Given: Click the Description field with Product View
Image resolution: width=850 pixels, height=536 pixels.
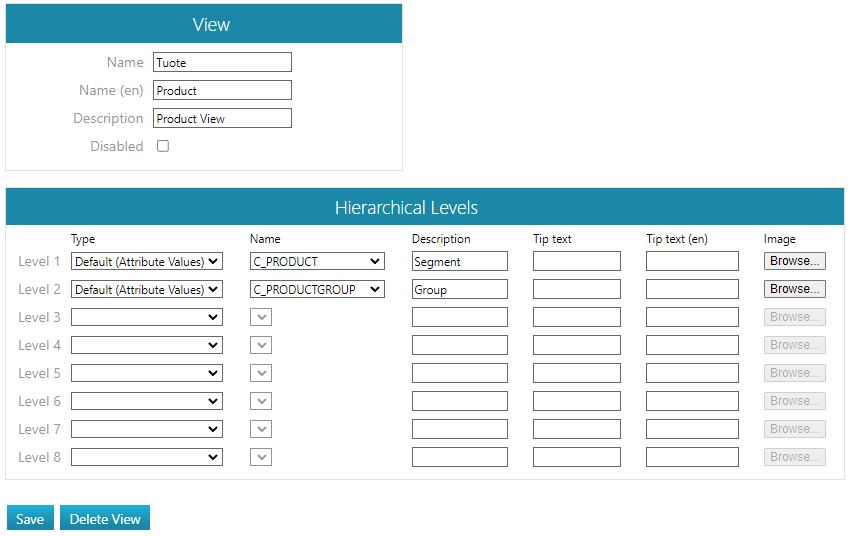Looking at the screenshot, I should pos(222,118).
